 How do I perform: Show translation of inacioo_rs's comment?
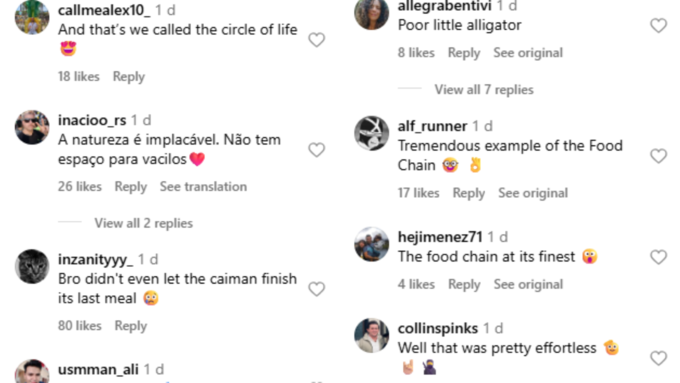coord(203,187)
